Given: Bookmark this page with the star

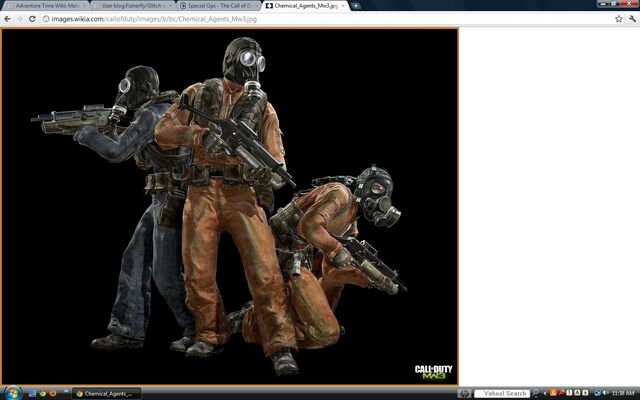Looking at the screenshot, I should 619,19.
